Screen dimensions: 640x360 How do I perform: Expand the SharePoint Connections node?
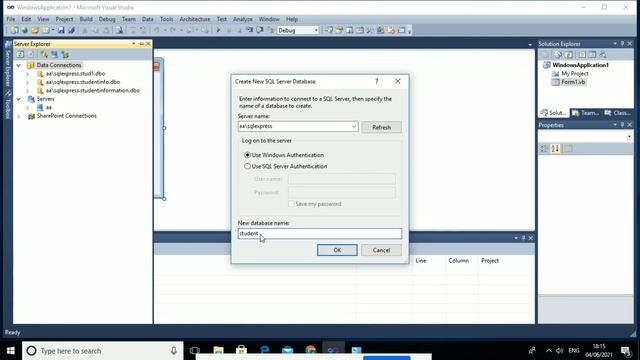tap(18, 116)
